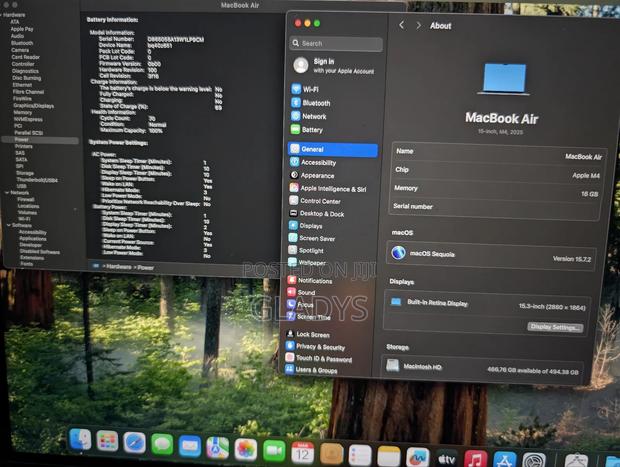Collapse the Hardware tree in System Information
Screen dimensions: 620x467
pyautogui.click(x=3, y=15)
